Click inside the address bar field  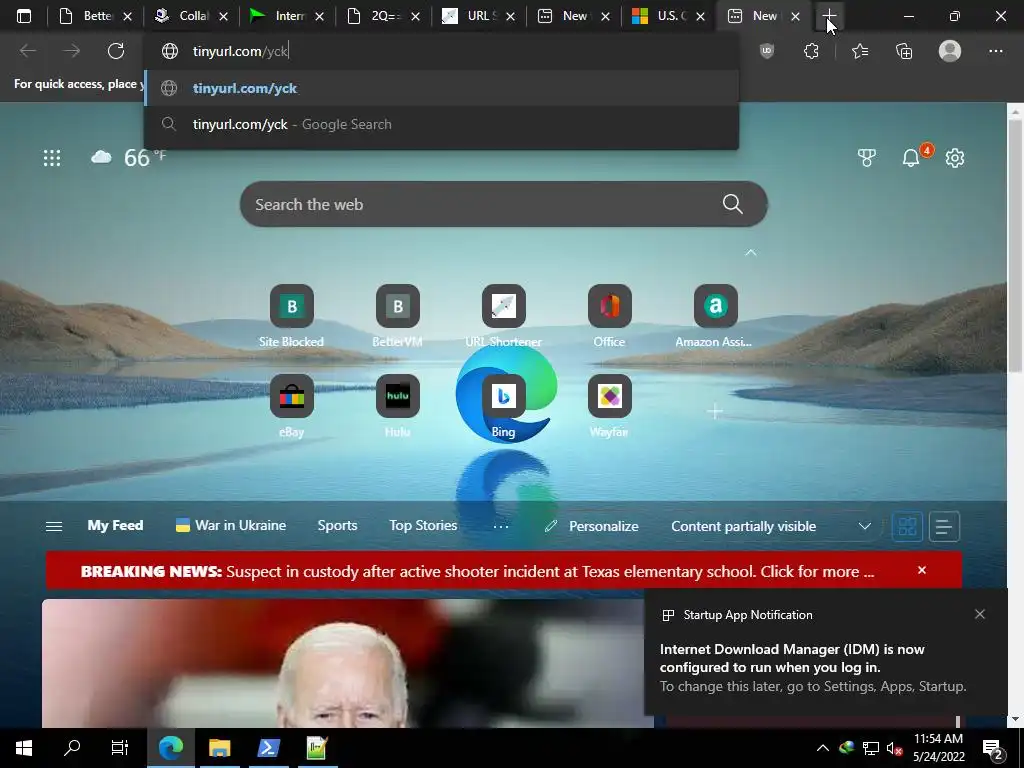441,51
